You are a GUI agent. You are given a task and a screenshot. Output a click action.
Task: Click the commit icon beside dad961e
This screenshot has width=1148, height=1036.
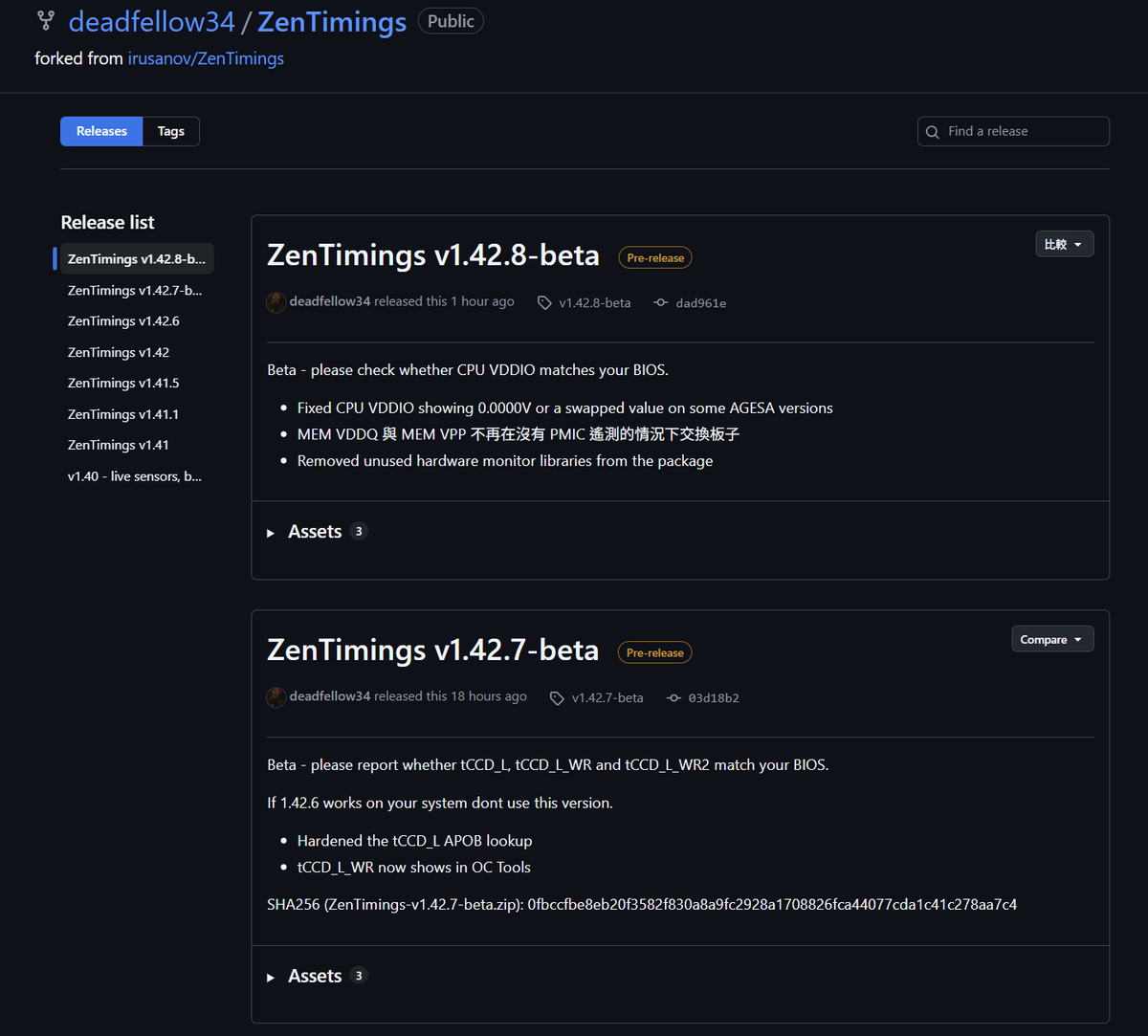(661, 302)
